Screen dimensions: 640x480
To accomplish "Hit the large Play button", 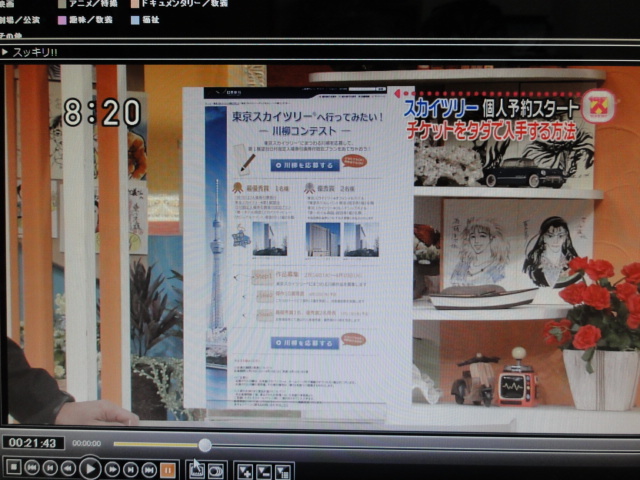I will [x=90, y=468].
